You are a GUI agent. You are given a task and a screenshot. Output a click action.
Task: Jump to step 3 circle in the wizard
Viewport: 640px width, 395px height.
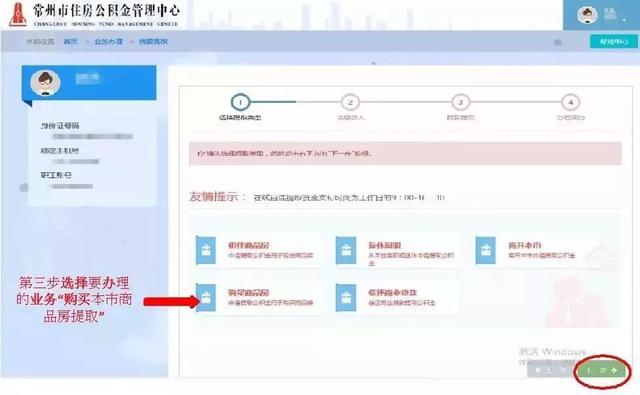coord(460,102)
